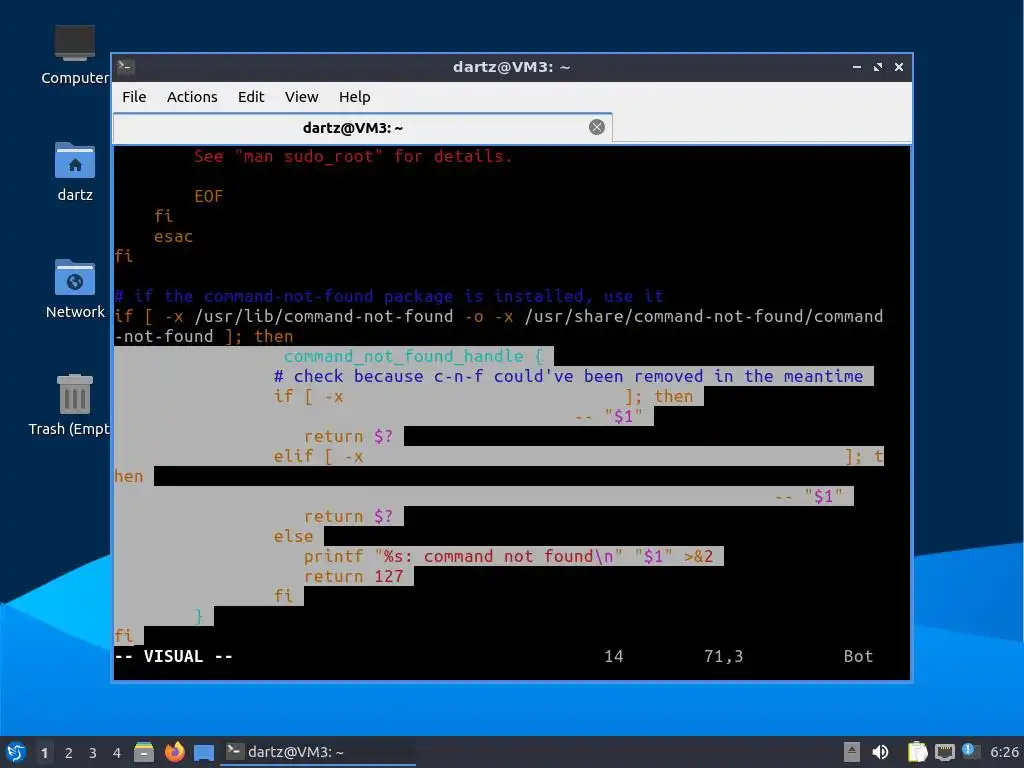Click the 'return 127' line
Screen dimensions: 1024x768
(353, 576)
